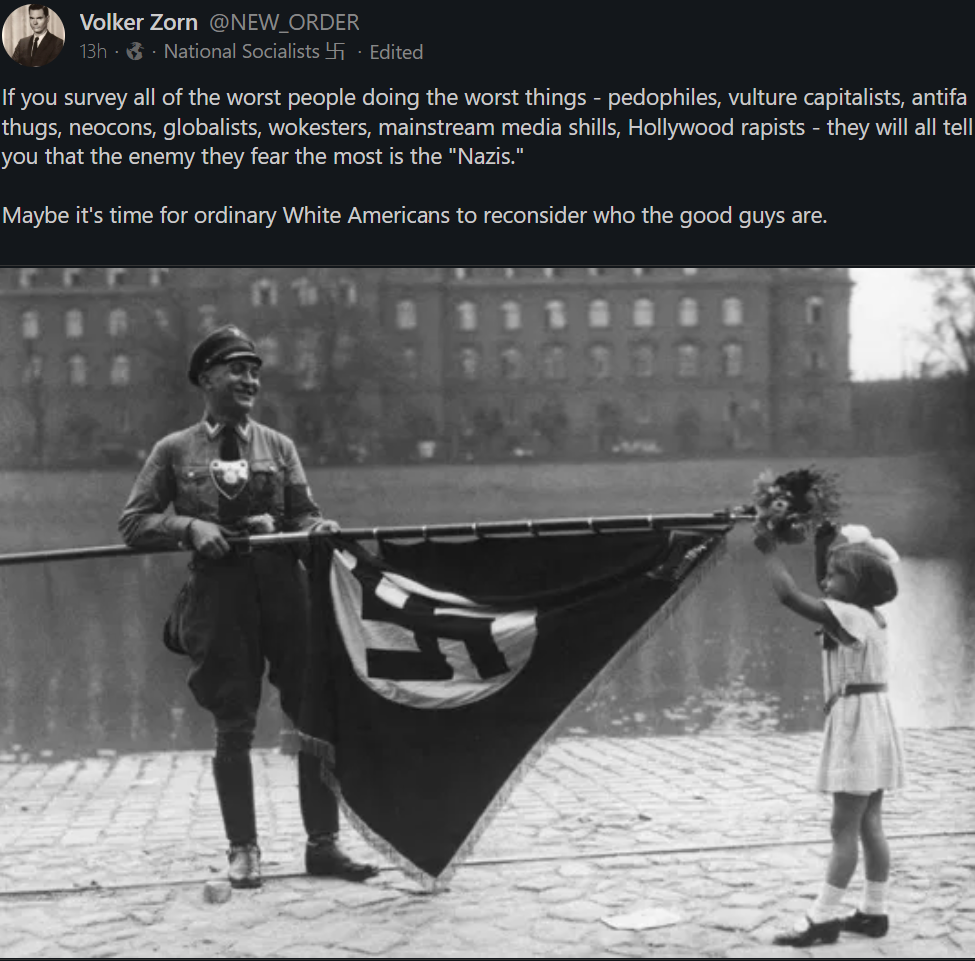975x961 pixels.
Task: Open the National Socialists group link
Action: pos(241,52)
